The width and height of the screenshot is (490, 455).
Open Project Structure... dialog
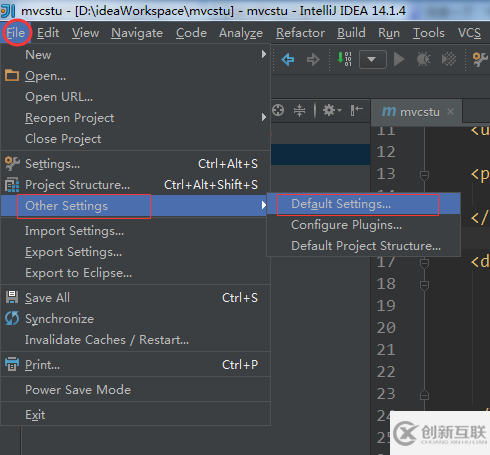(x=135, y=185)
